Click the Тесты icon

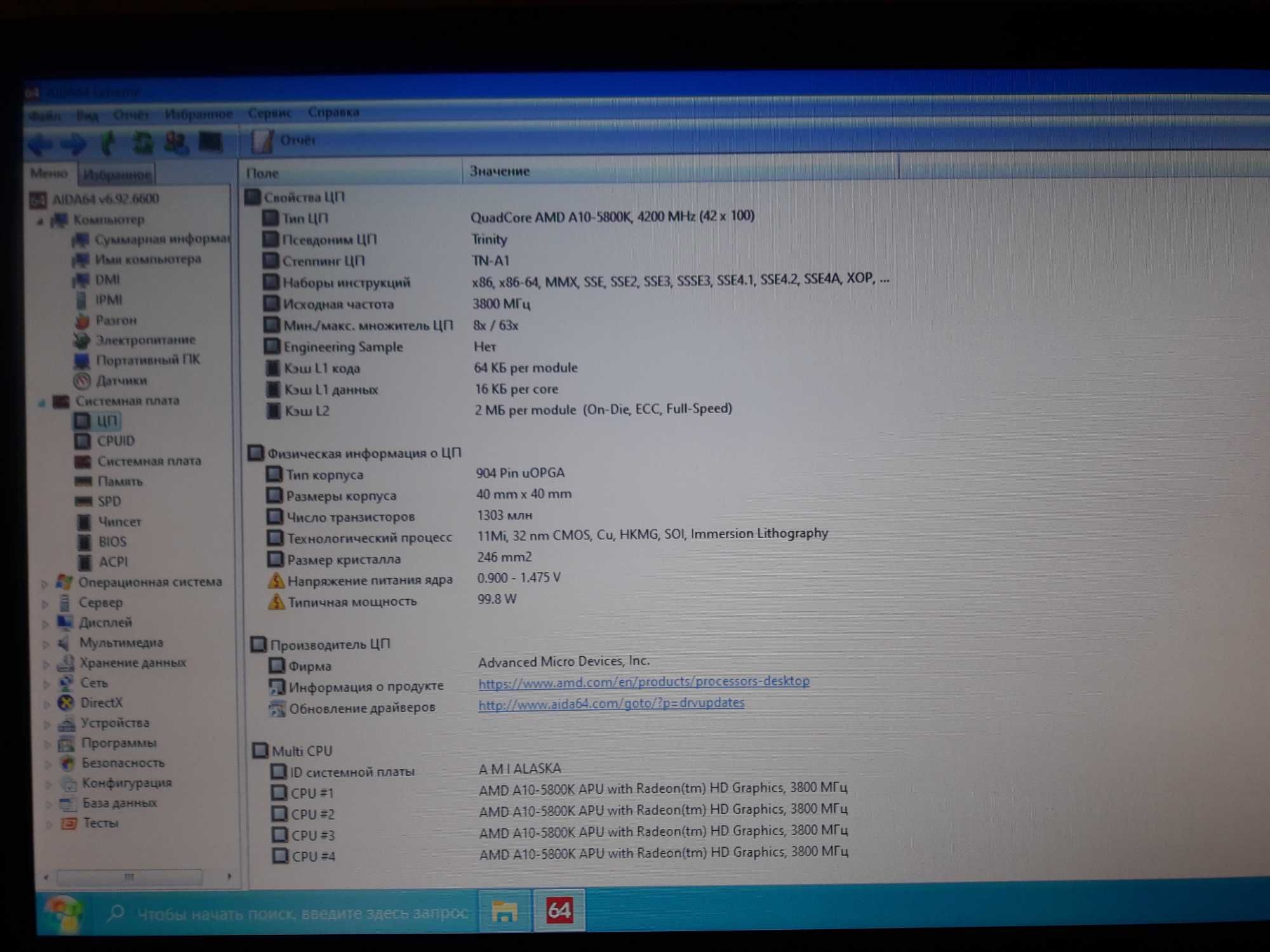click(x=69, y=824)
